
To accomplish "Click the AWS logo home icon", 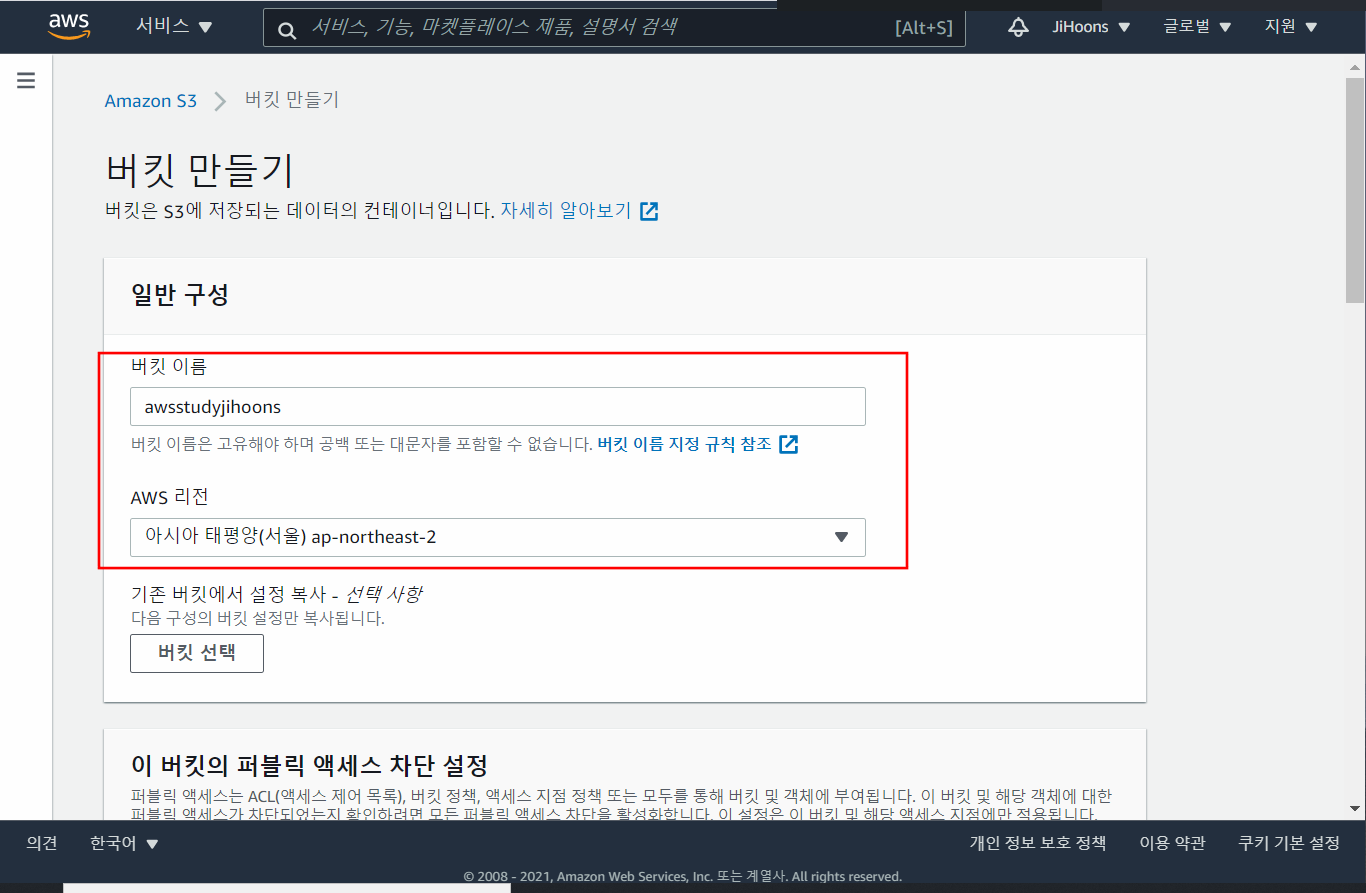I will coord(69,27).
